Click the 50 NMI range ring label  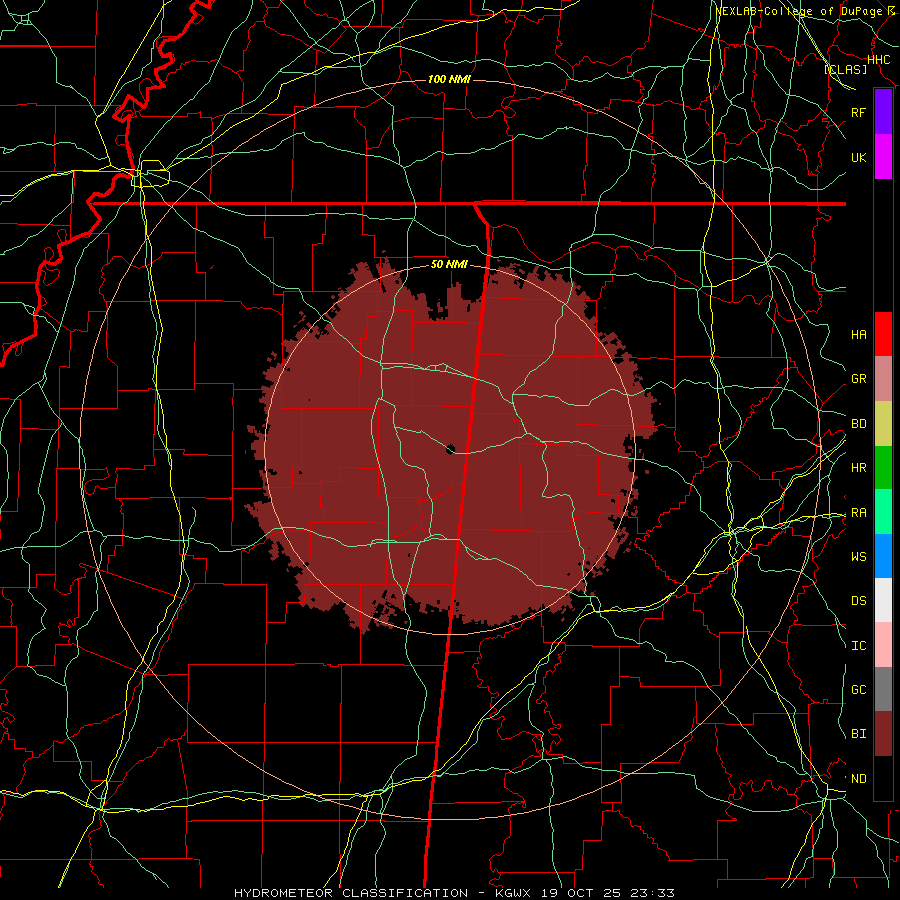tap(449, 265)
